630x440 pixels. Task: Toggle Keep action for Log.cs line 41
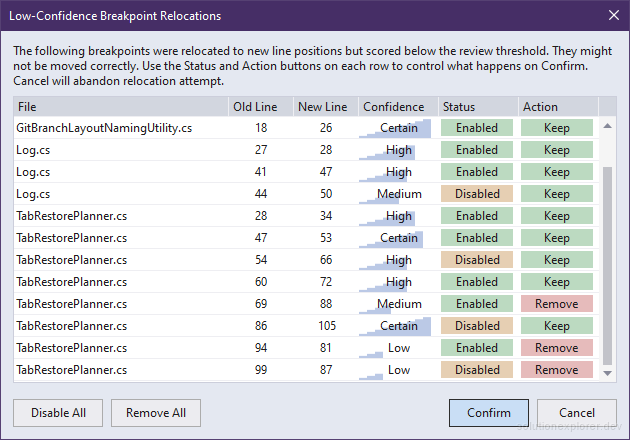(x=556, y=172)
